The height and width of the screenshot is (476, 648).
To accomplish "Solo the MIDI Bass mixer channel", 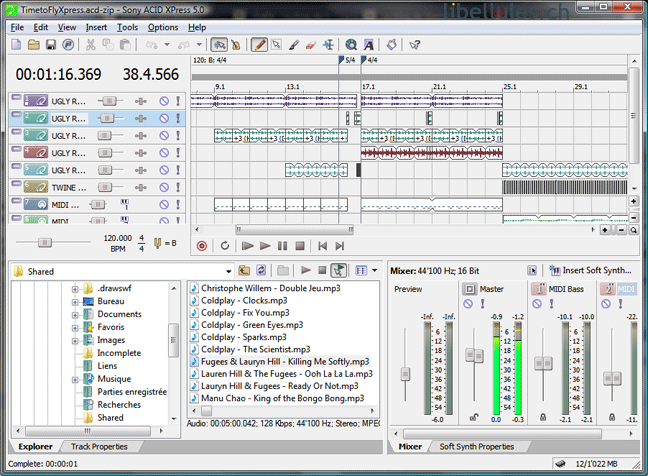I will pyautogui.click(x=551, y=304).
